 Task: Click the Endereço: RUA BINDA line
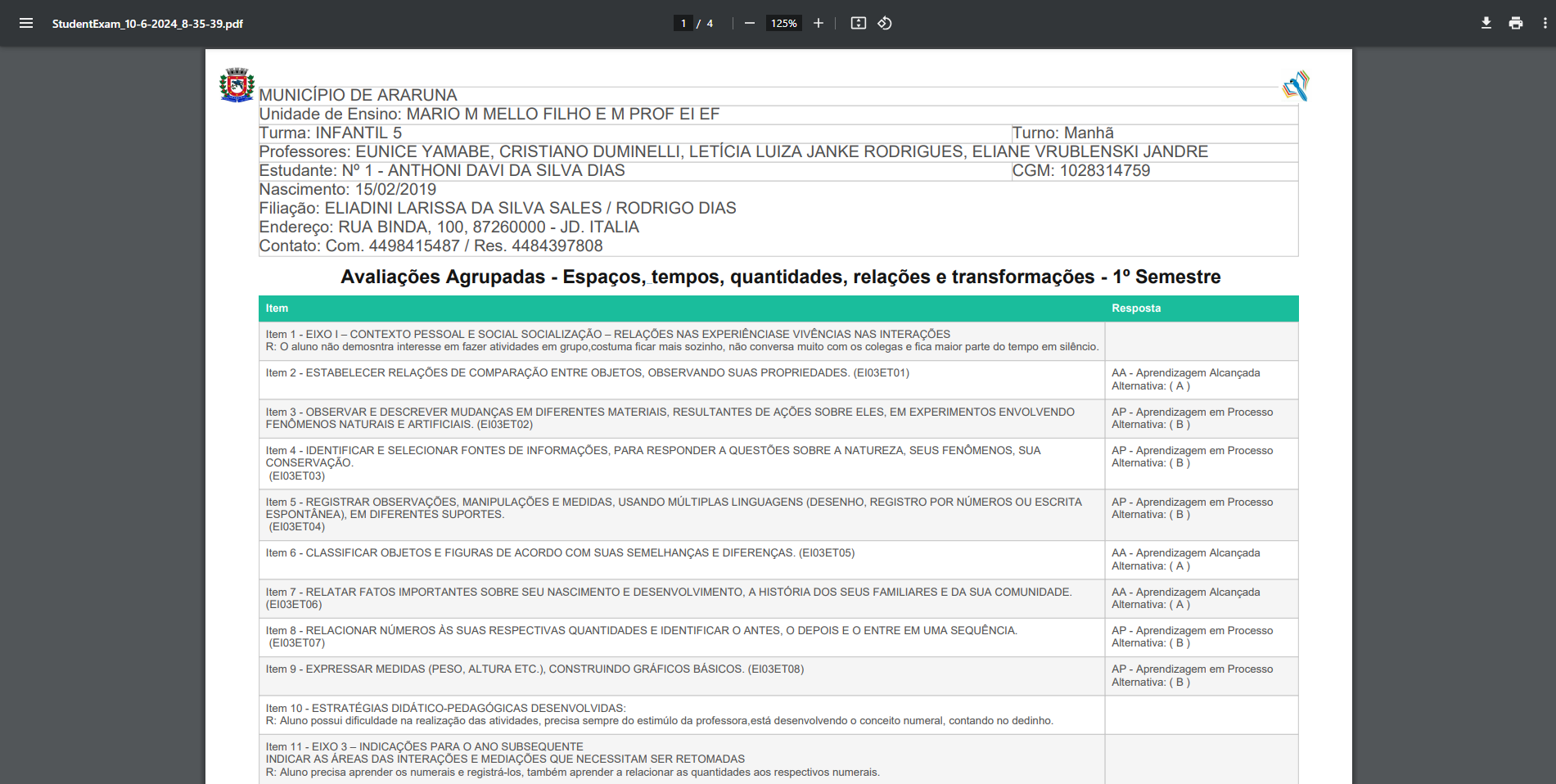[x=449, y=227]
